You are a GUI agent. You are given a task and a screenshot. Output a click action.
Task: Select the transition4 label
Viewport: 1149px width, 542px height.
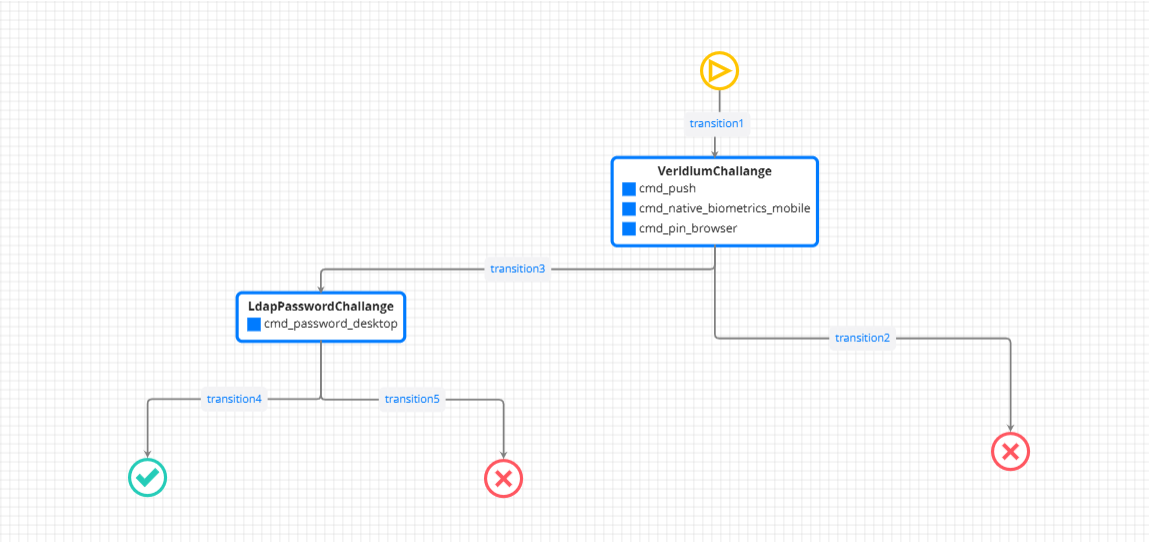pos(234,399)
